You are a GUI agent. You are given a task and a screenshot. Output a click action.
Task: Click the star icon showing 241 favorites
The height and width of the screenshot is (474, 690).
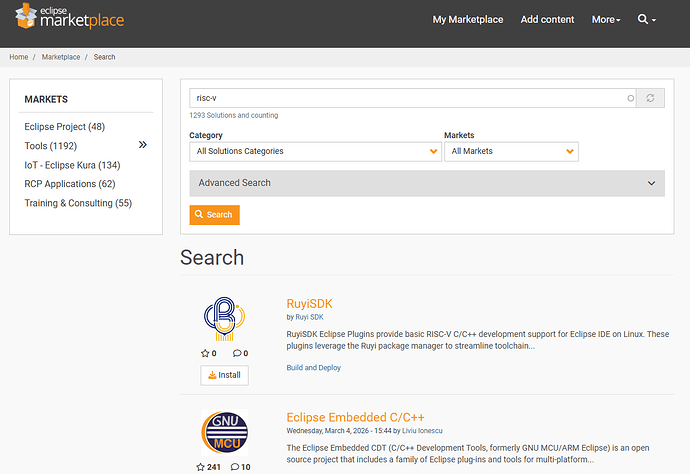pyautogui.click(x=200, y=467)
